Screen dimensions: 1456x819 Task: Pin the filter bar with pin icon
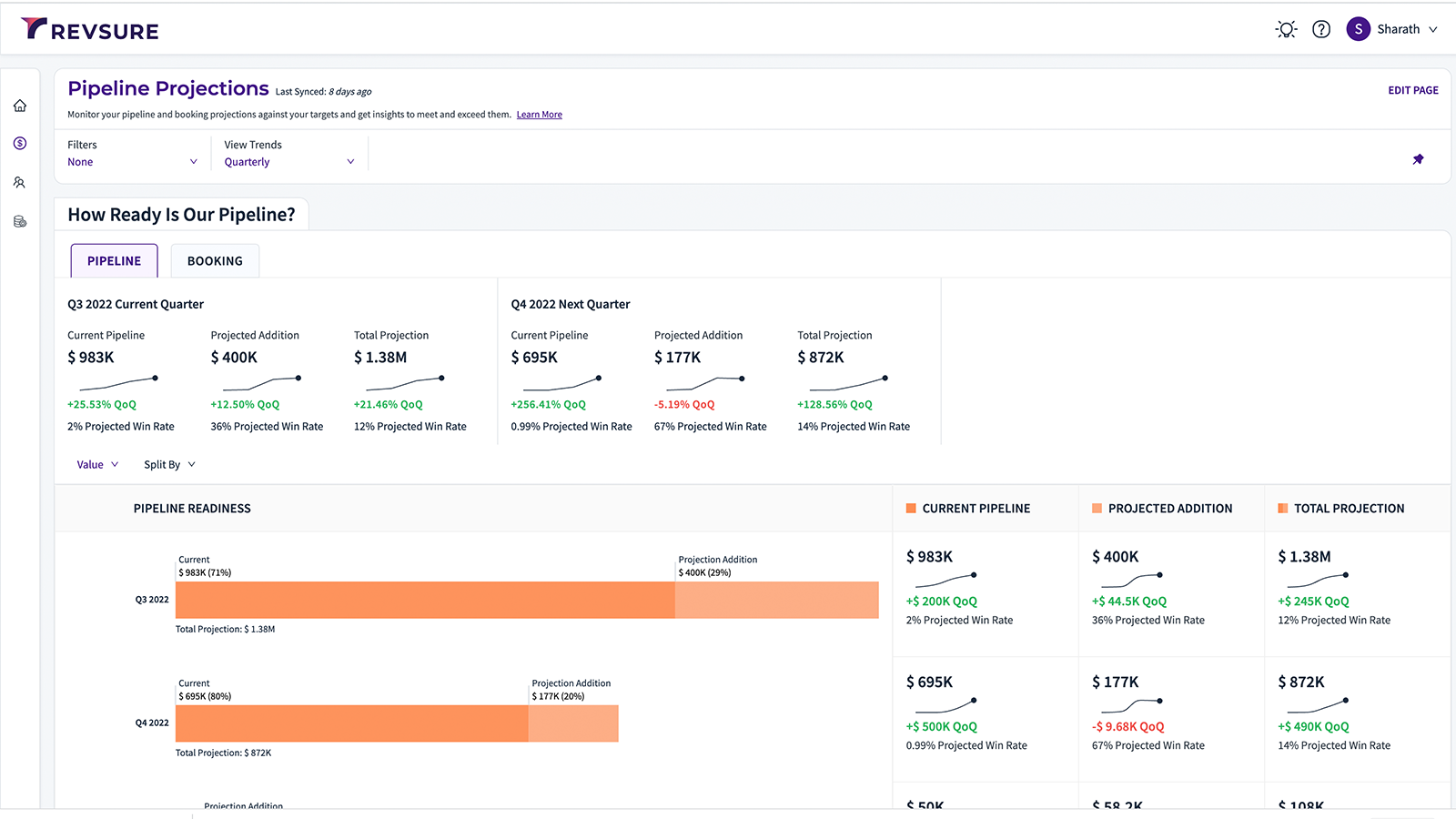coord(1418,159)
